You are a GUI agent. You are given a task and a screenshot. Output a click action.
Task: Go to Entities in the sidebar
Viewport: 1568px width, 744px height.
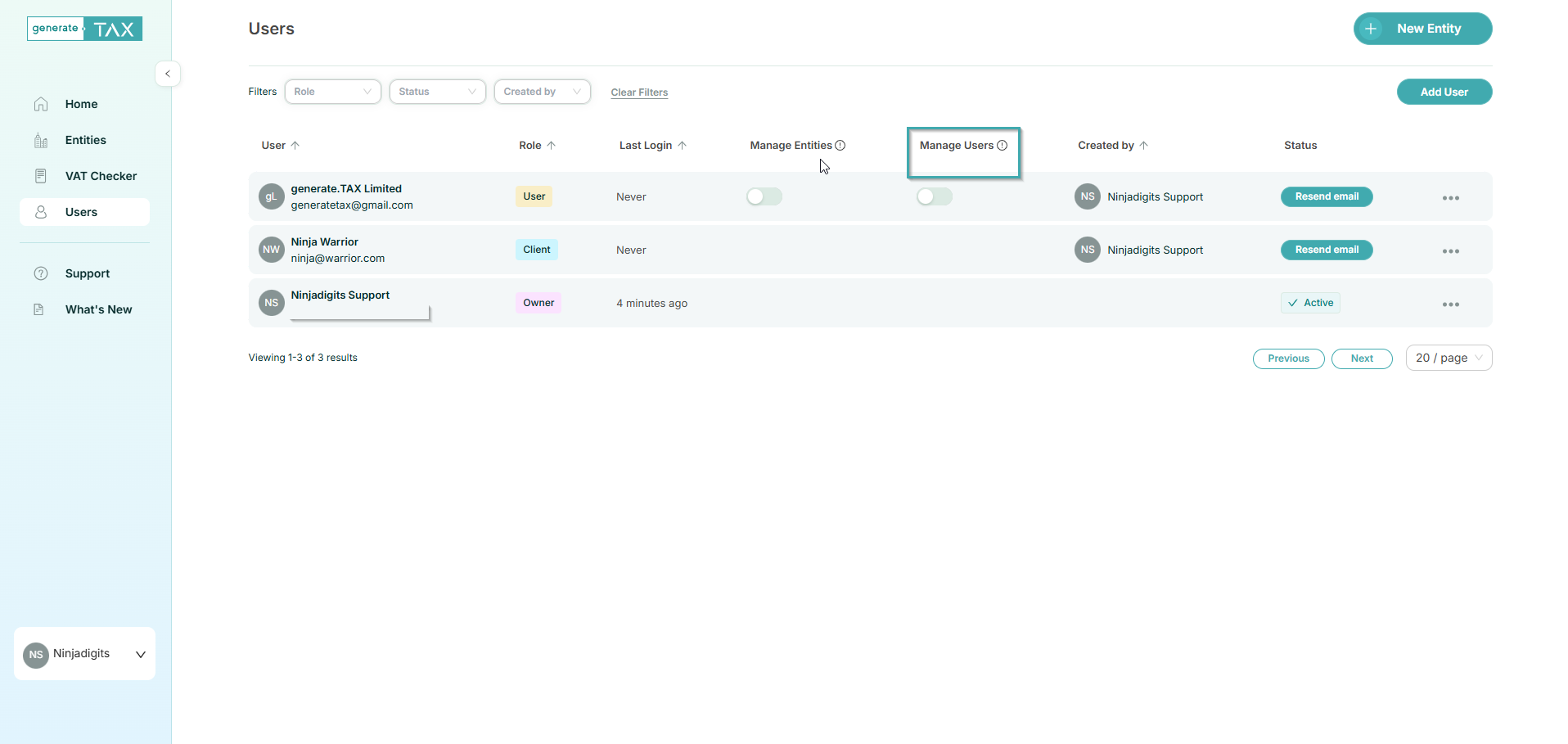coord(85,140)
